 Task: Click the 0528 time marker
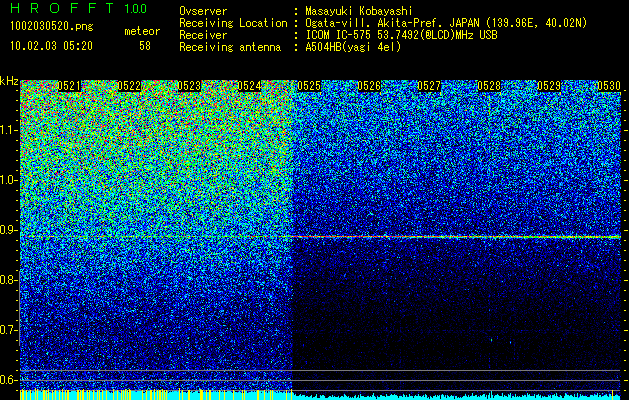pos(489,86)
